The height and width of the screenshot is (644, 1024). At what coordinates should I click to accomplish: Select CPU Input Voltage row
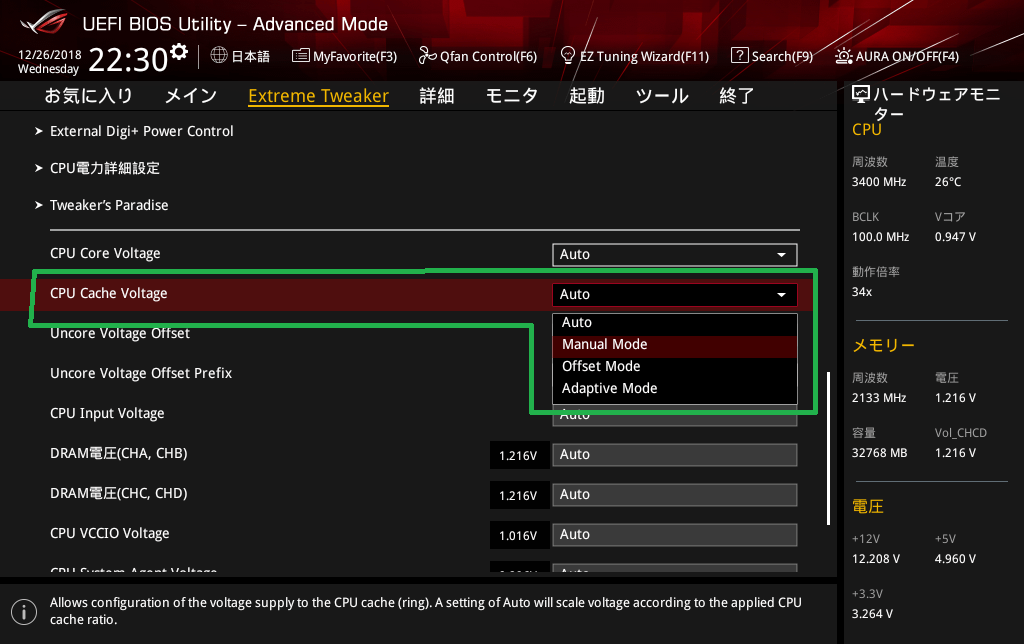pos(107,413)
